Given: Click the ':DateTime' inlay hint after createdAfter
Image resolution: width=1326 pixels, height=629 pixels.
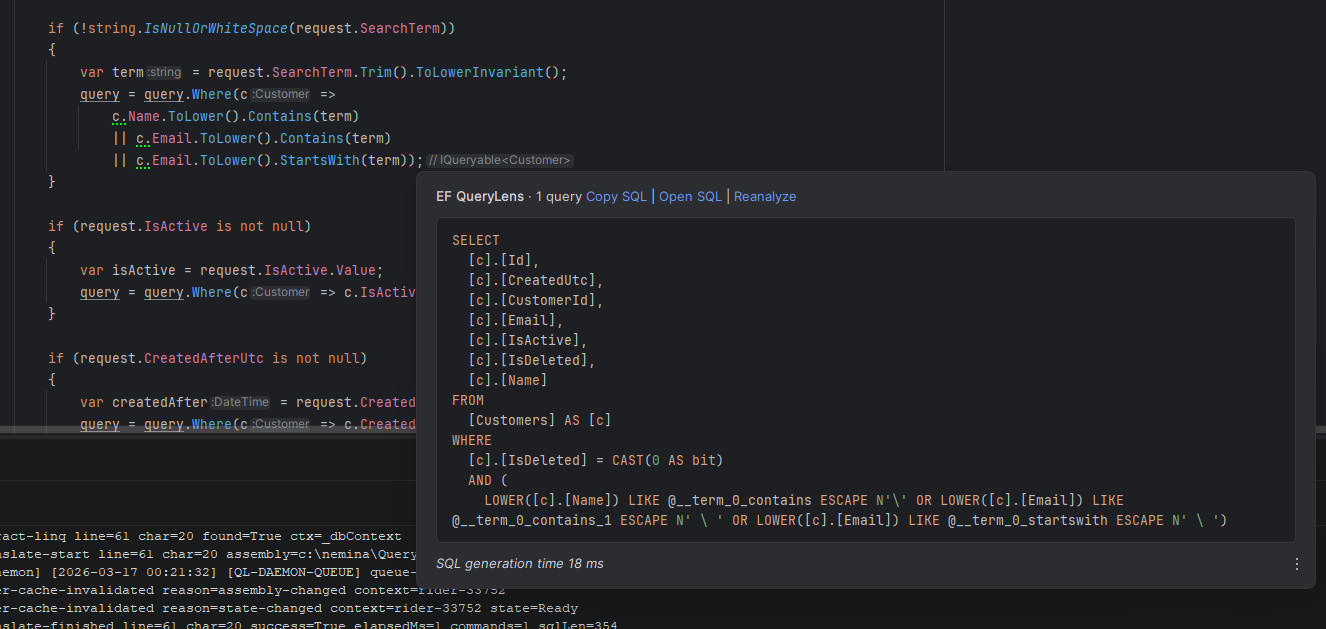Looking at the screenshot, I should pos(241,403).
